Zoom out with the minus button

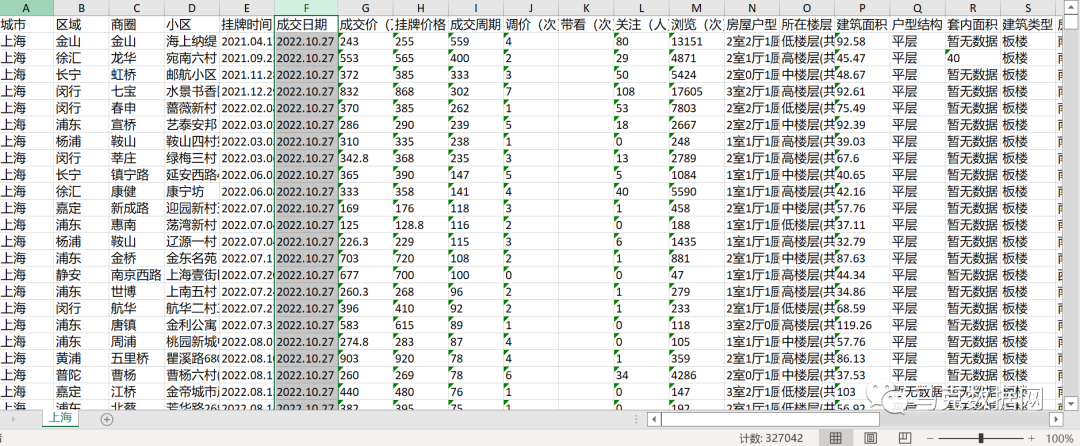pos(931,438)
